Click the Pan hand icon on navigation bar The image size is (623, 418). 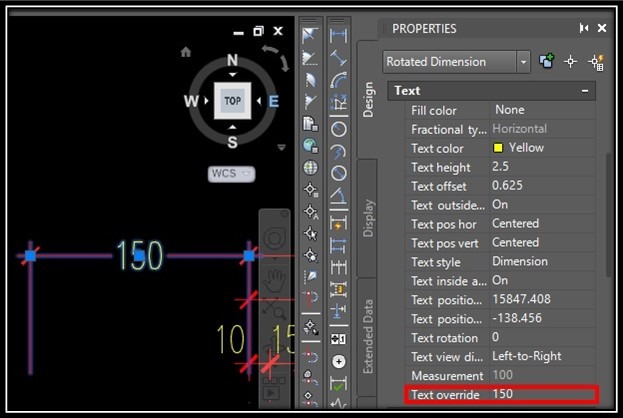click(x=275, y=280)
